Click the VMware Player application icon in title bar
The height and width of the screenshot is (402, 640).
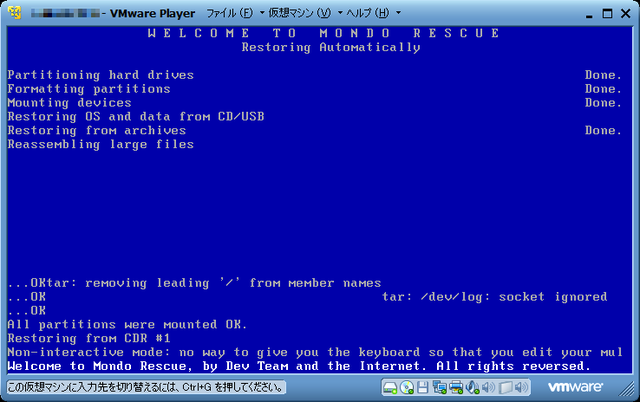(x=14, y=13)
